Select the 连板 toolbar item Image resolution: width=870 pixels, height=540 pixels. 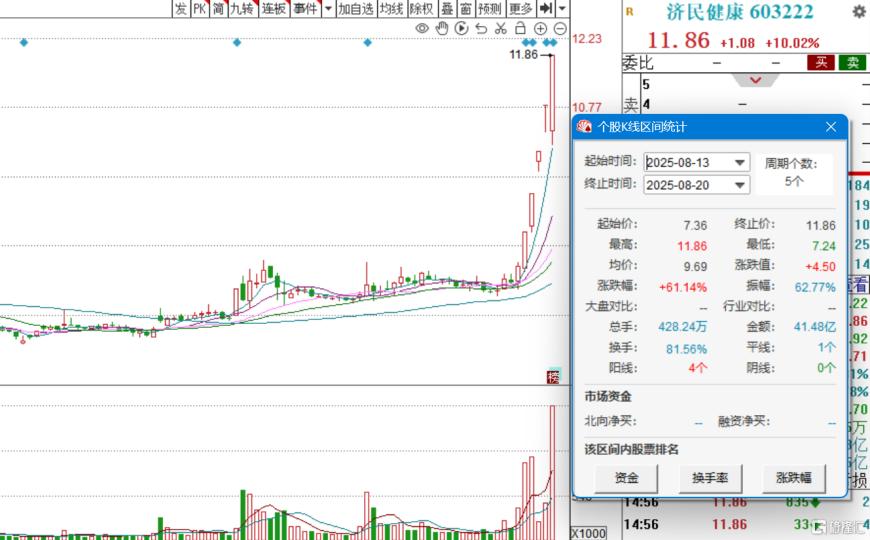[274, 9]
